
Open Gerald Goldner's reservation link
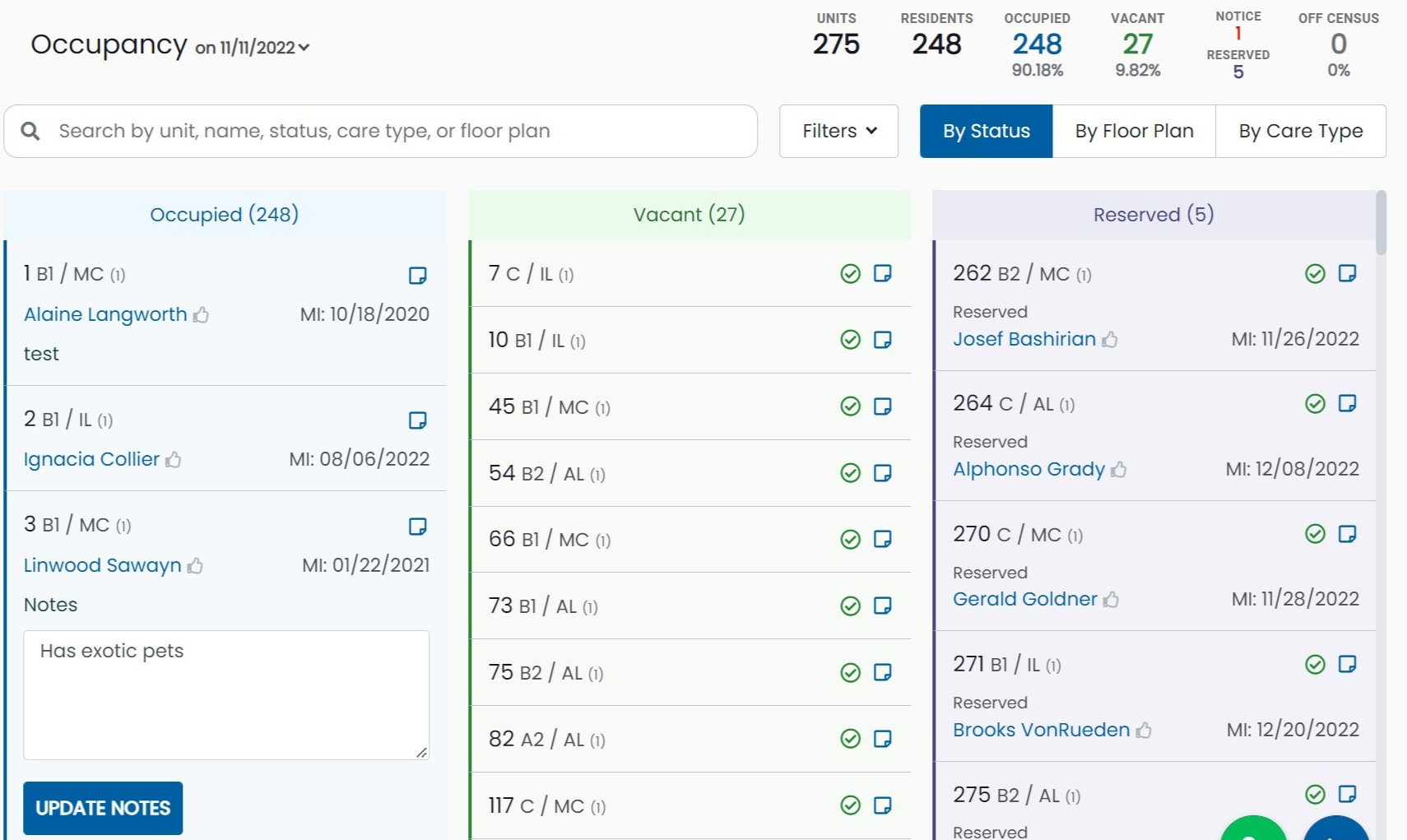1025,599
